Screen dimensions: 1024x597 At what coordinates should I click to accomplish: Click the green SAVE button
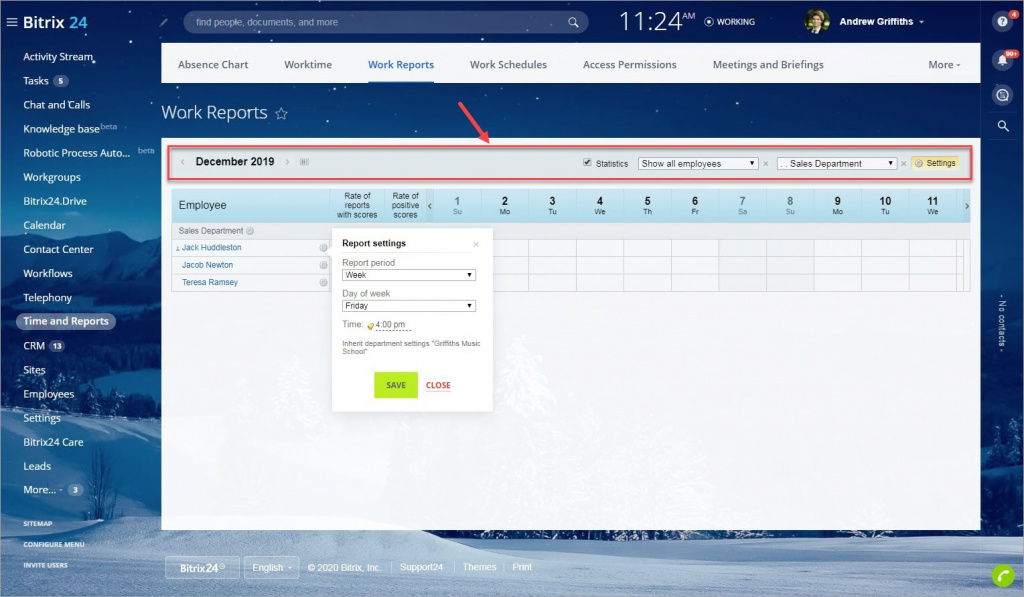(396, 385)
